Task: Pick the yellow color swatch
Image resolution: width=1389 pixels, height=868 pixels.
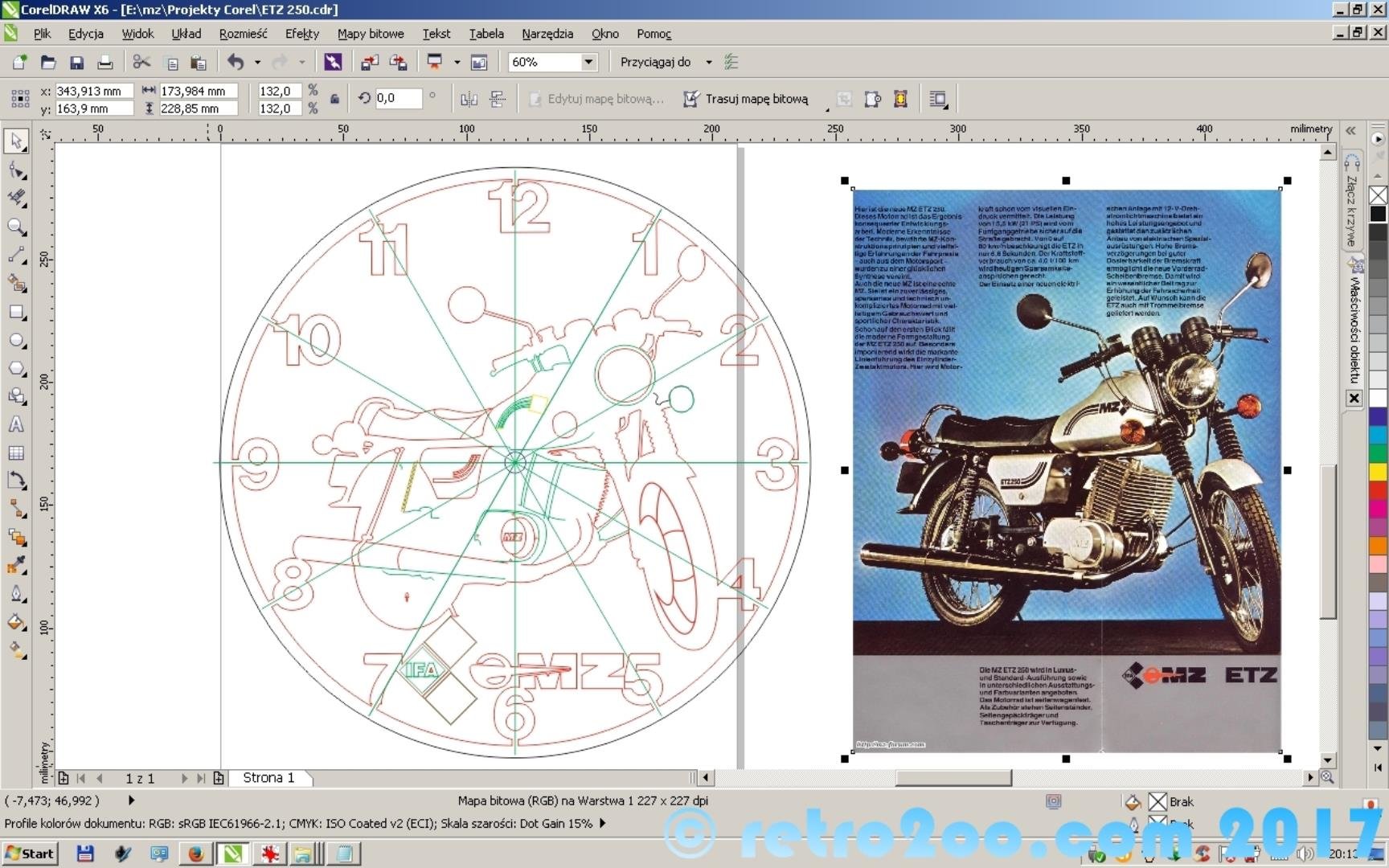Action: [1378, 471]
